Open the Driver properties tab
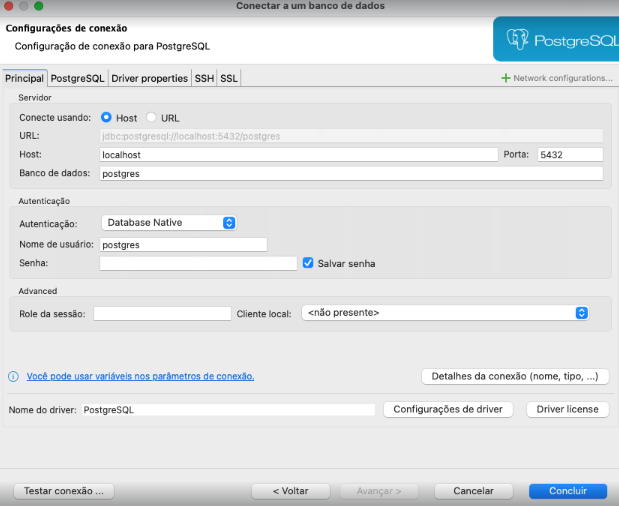 (x=150, y=78)
